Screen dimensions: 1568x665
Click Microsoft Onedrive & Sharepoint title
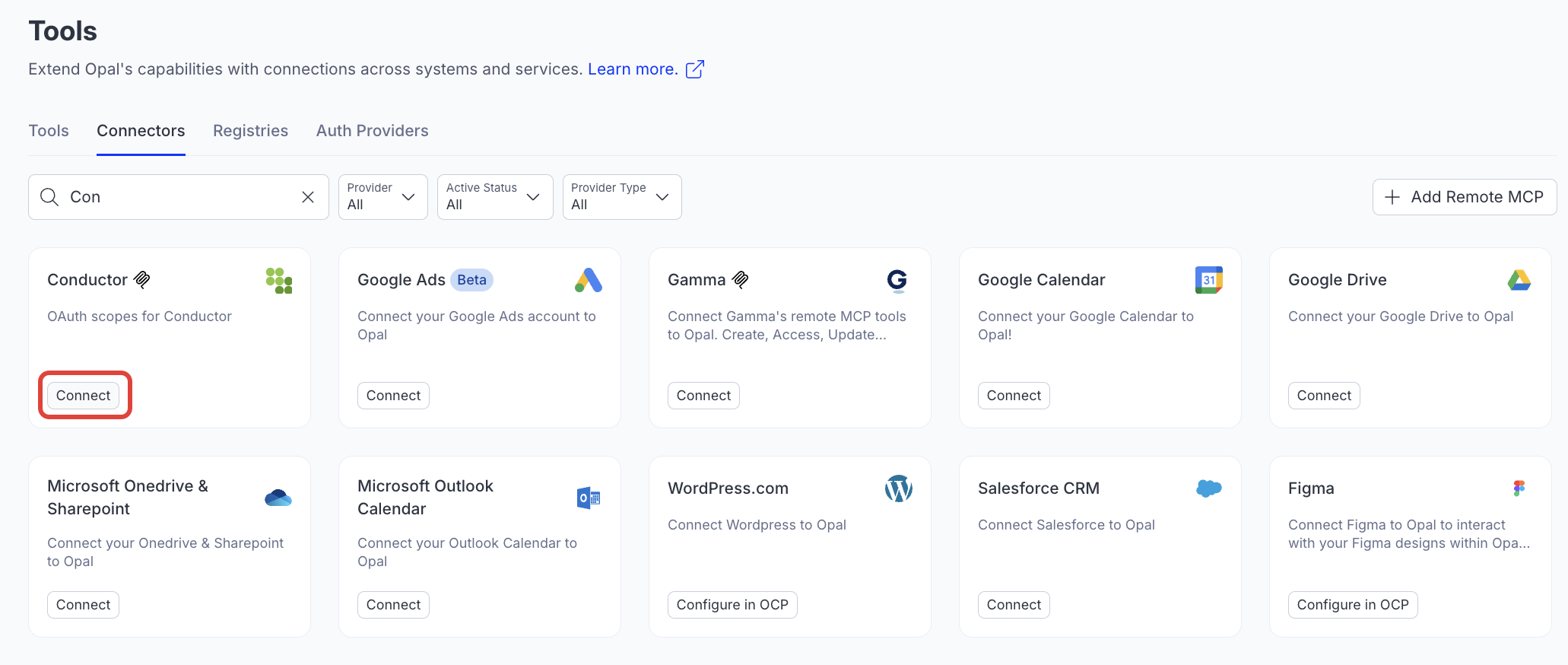(128, 498)
